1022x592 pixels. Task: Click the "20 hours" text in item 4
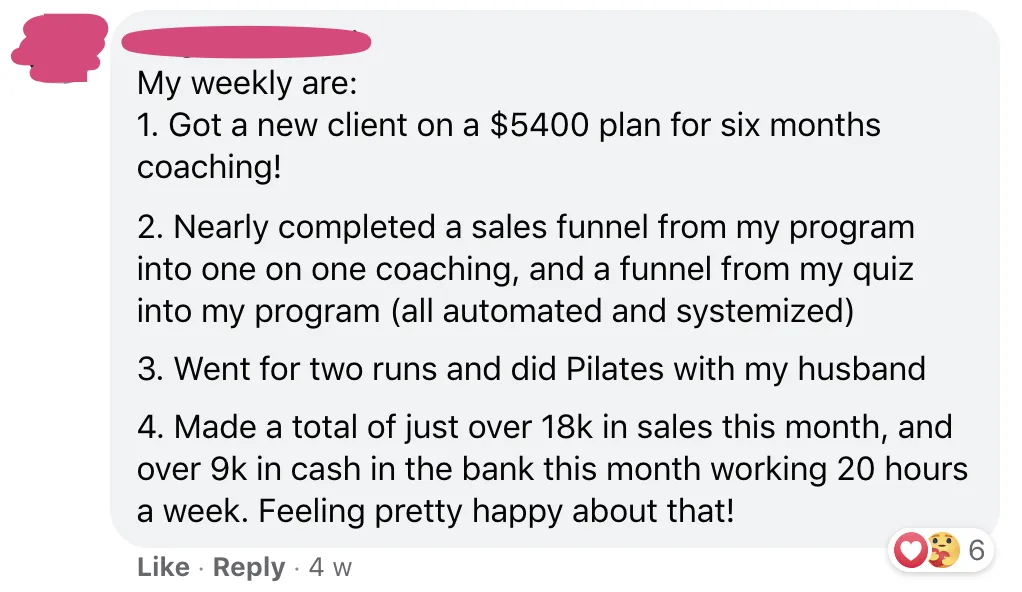click(x=902, y=469)
